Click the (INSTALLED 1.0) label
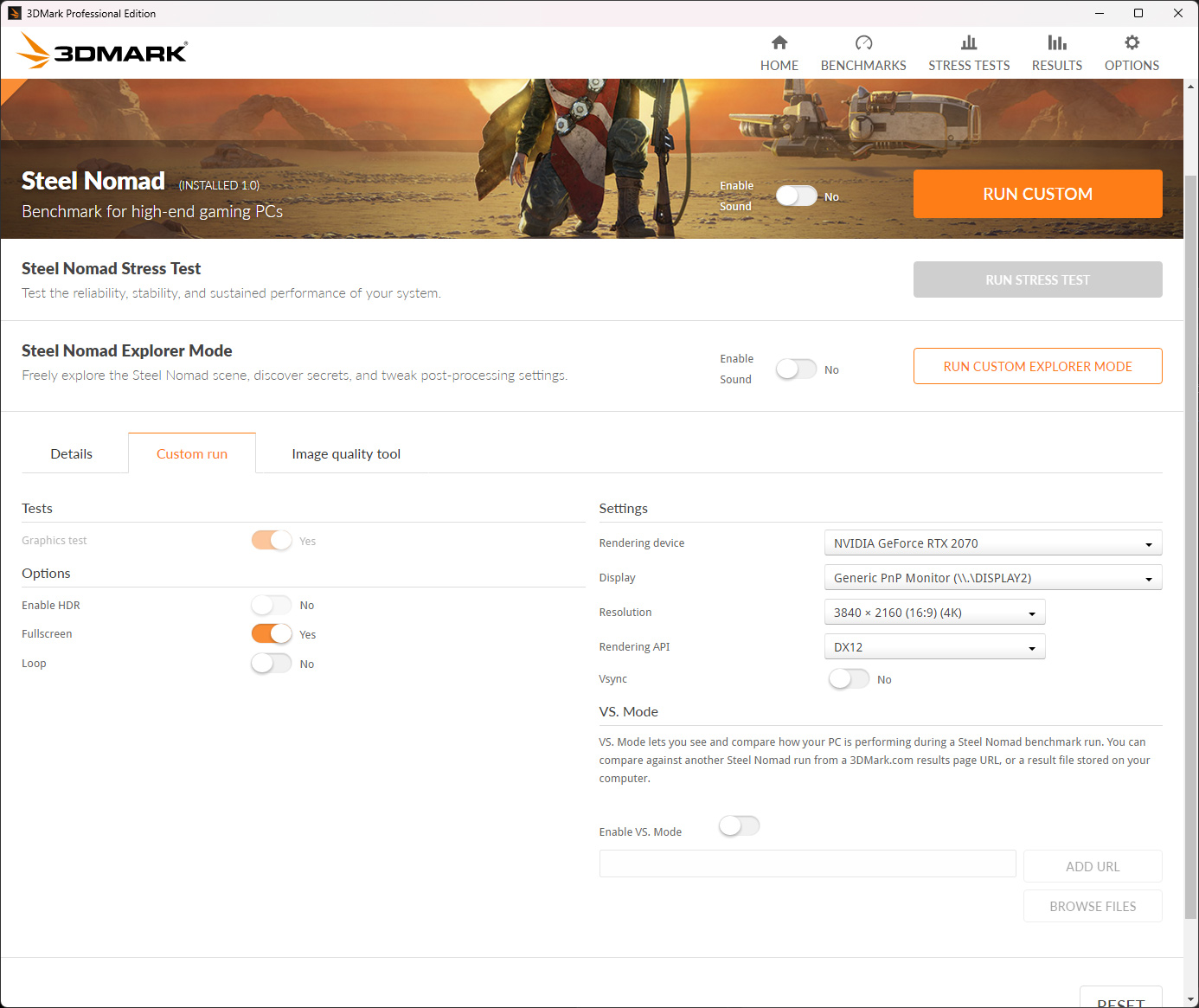Viewport: 1199px width, 1008px height. 219,185
